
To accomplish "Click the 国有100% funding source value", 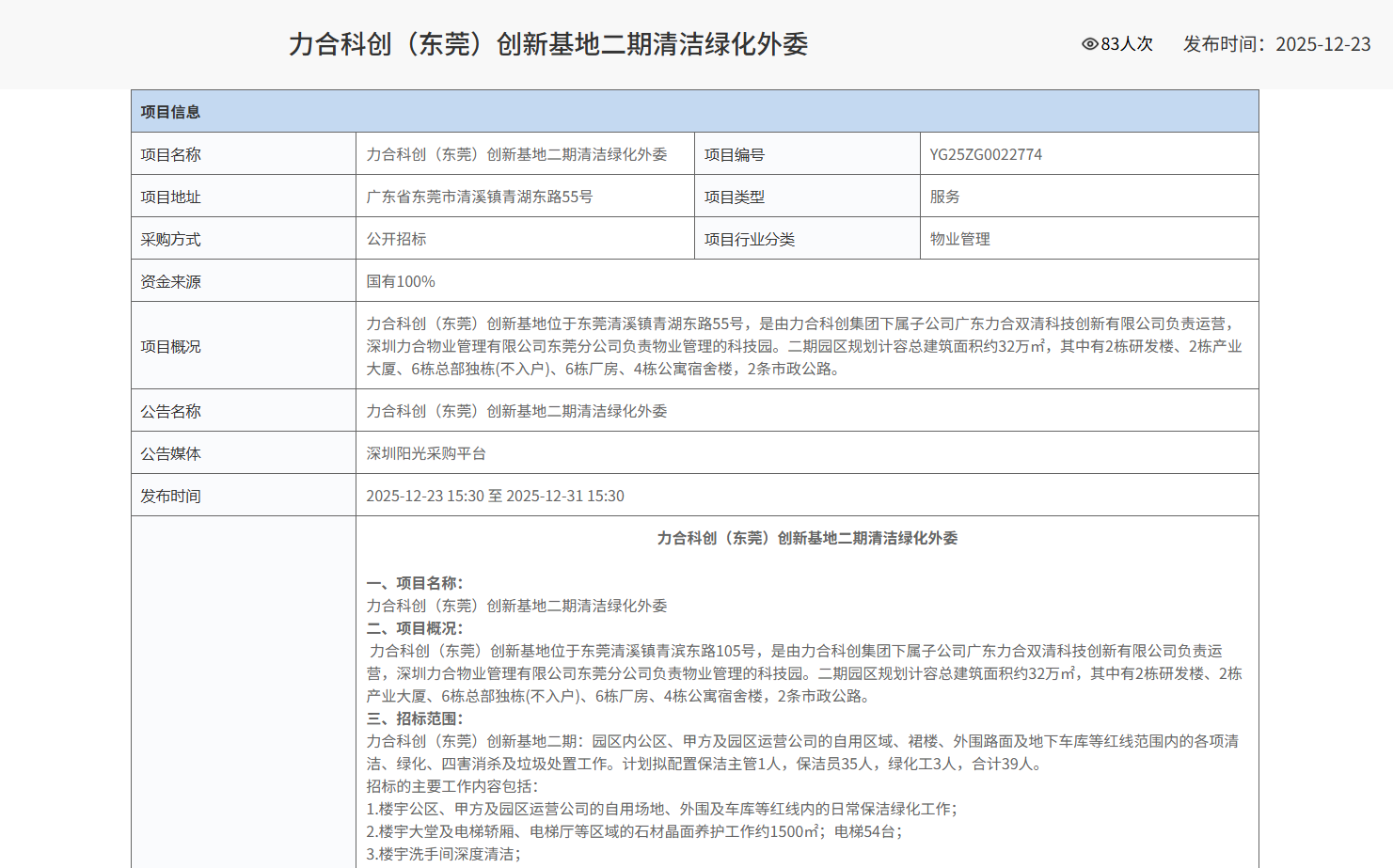I will click(401, 281).
